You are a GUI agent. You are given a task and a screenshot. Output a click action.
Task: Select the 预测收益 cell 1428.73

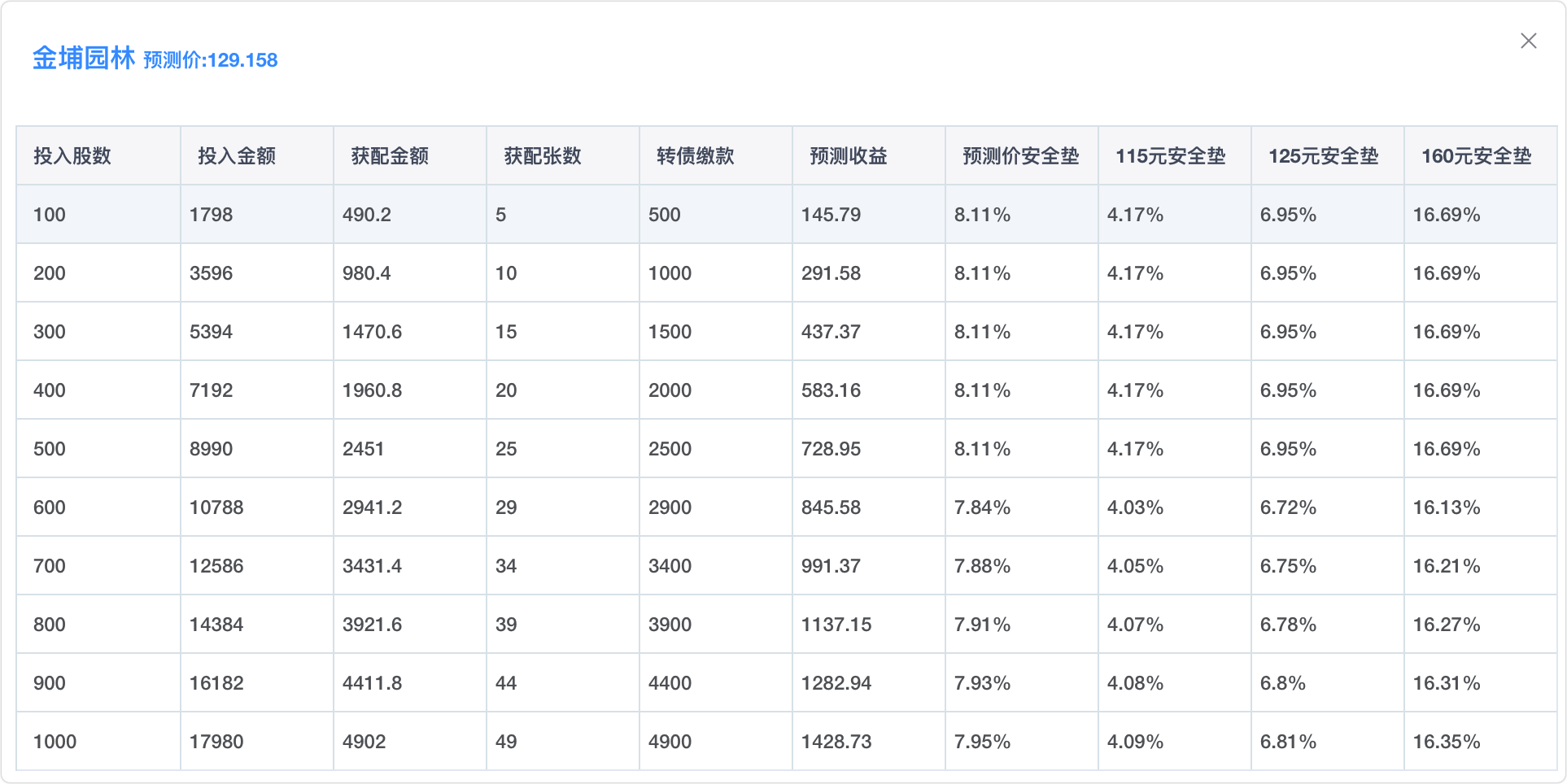click(836, 742)
